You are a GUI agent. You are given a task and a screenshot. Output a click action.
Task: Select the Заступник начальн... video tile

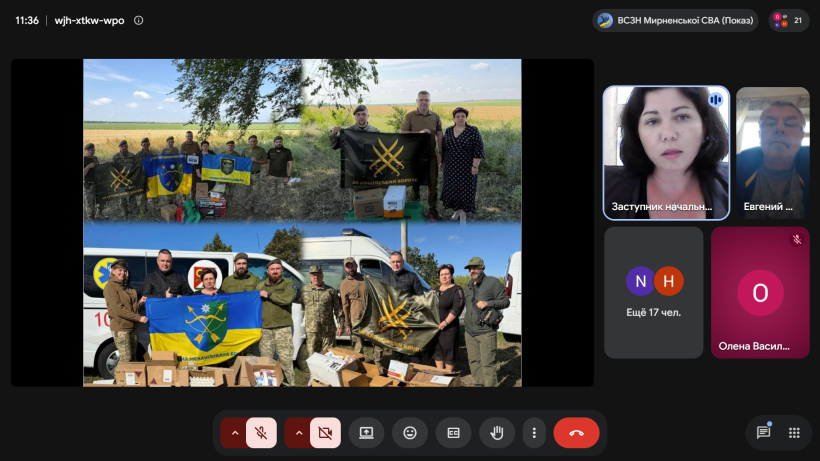point(666,153)
